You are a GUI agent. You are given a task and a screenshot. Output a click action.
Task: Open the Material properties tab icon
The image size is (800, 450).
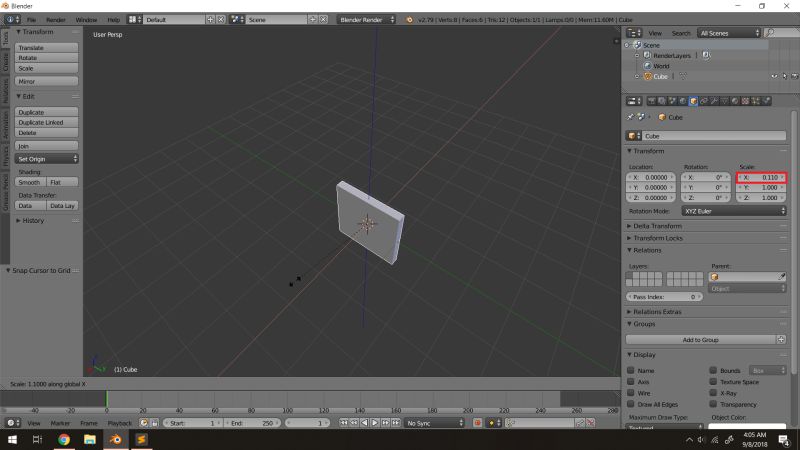coord(735,101)
